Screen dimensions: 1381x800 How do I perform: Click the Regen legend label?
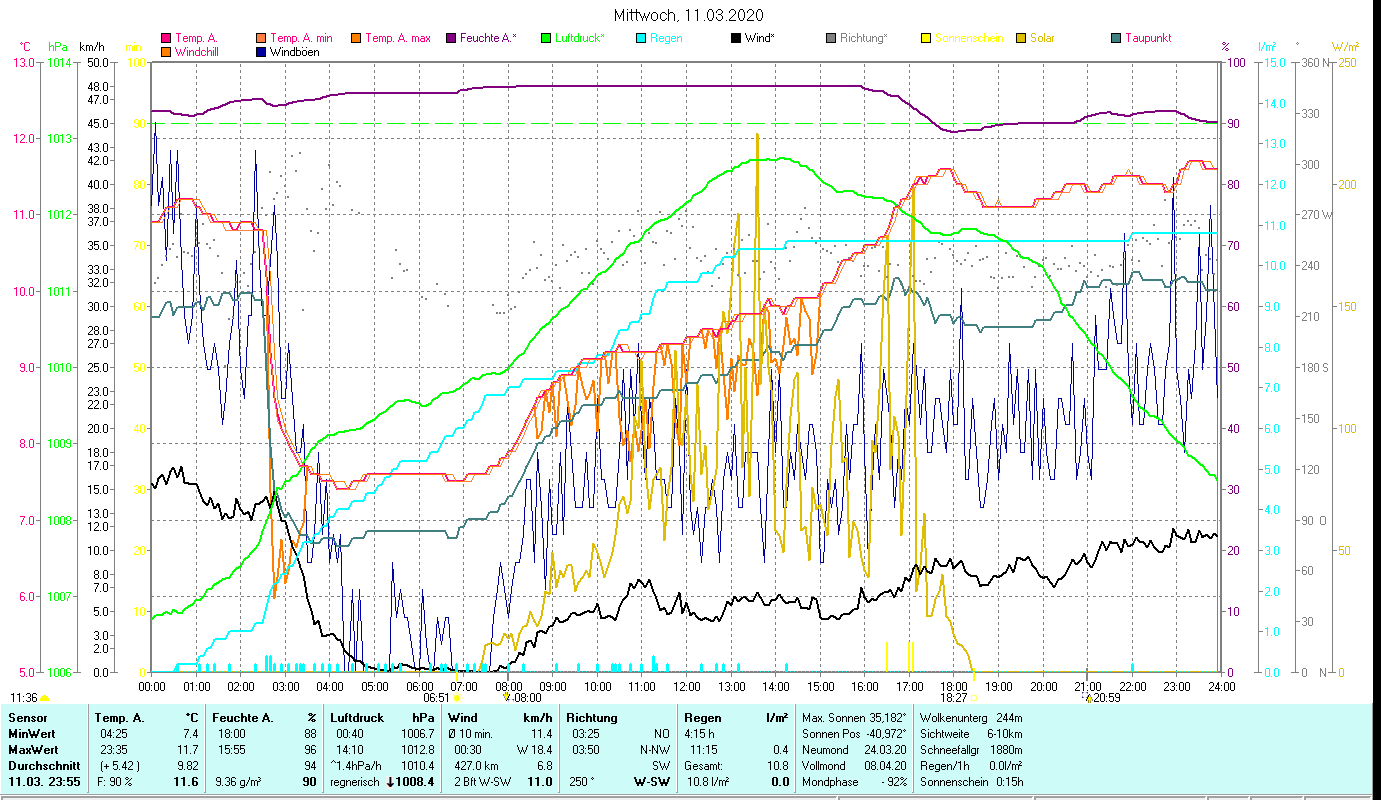click(x=667, y=39)
